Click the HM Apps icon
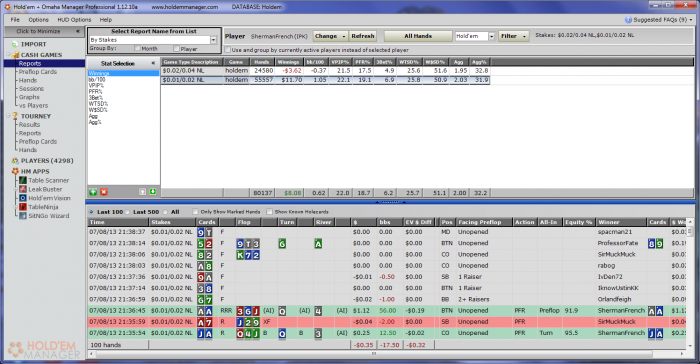 point(15,172)
